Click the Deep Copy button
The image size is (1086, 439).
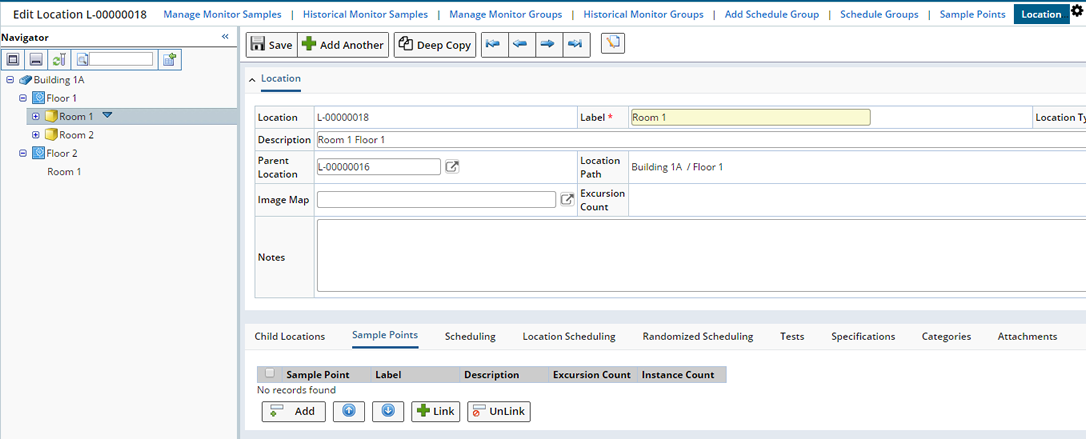435,45
